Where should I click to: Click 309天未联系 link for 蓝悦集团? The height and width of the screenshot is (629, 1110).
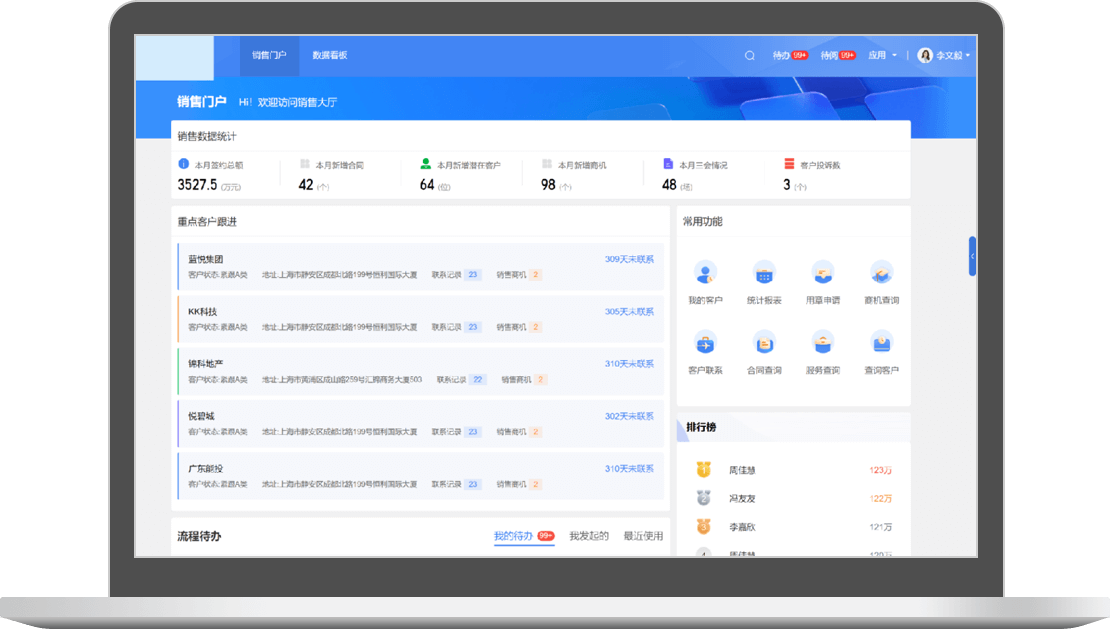coord(629,259)
